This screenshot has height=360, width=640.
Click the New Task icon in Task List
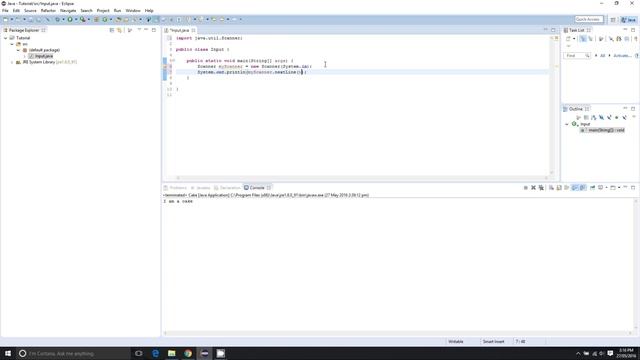click(568, 38)
